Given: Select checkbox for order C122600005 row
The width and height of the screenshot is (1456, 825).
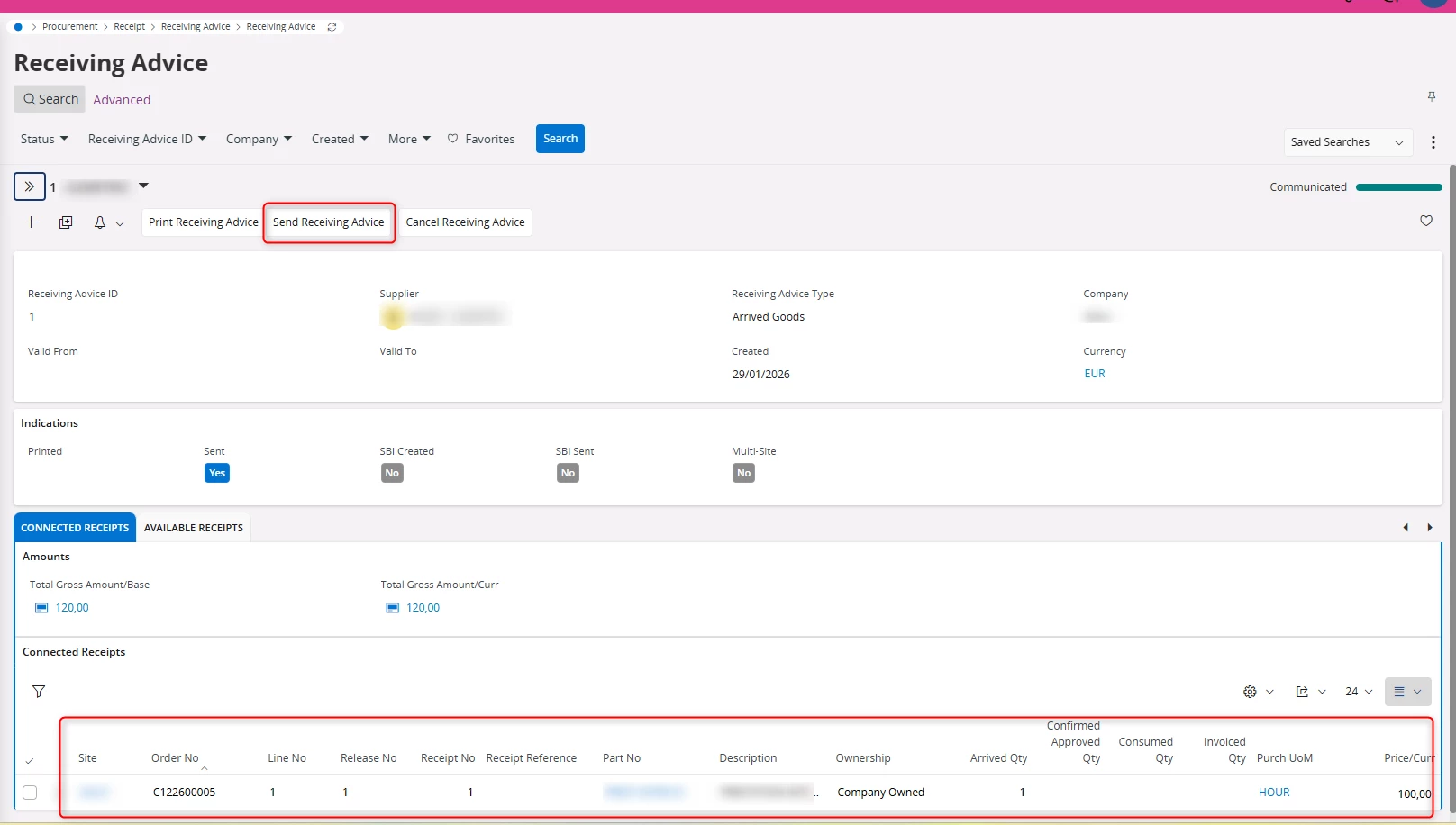Looking at the screenshot, I should pyautogui.click(x=30, y=793).
